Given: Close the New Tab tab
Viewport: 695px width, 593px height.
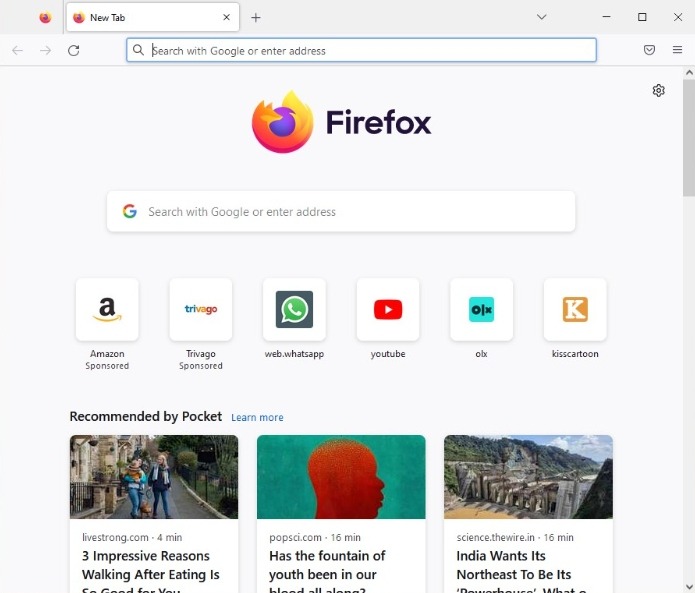Looking at the screenshot, I should (226, 17).
